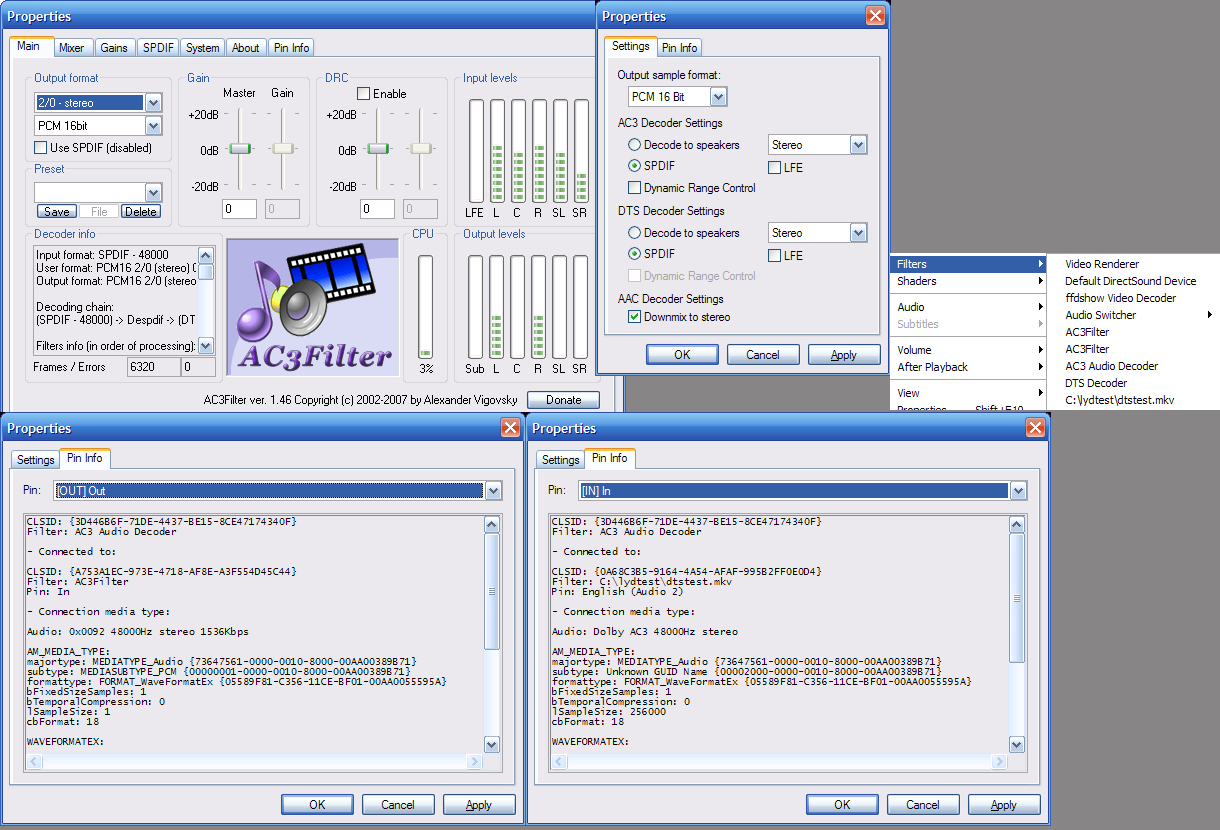1220x830 pixels.
Task: Switch to the Gains tab
Action: click(x=114, y=48)
